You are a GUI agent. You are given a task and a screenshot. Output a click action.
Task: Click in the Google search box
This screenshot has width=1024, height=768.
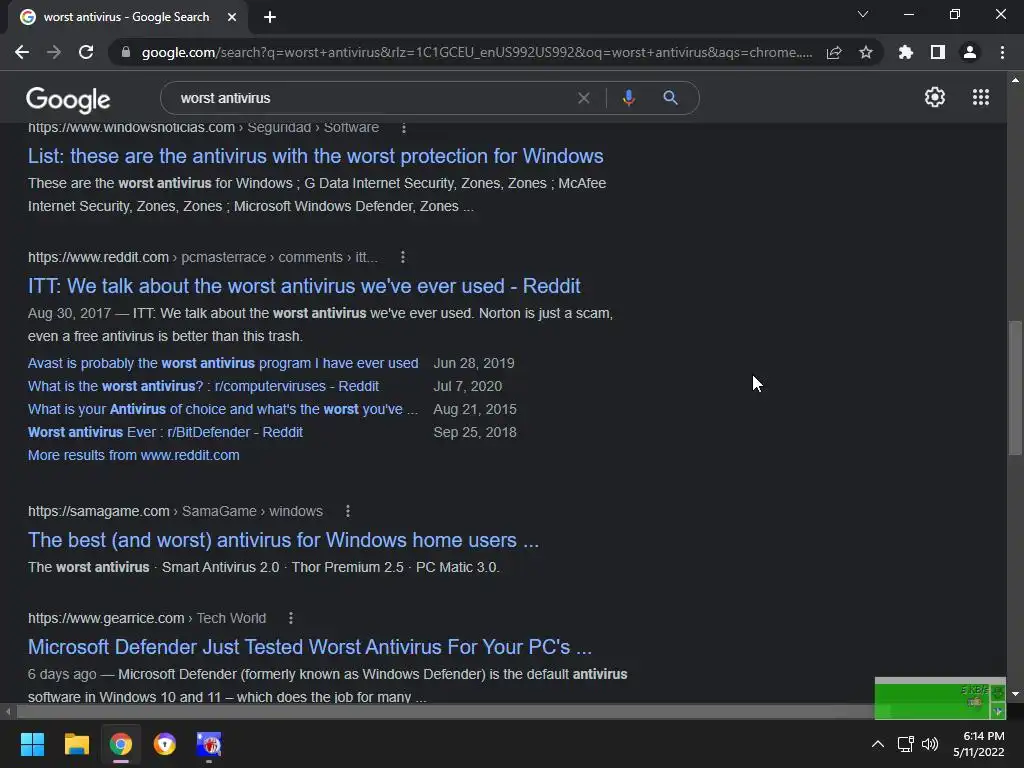(372, 98)
